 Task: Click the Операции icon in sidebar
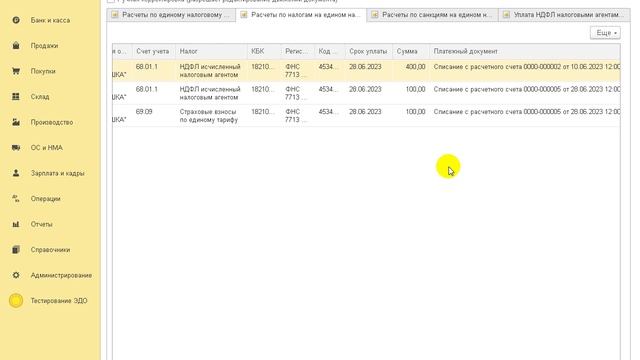(16, 198)
